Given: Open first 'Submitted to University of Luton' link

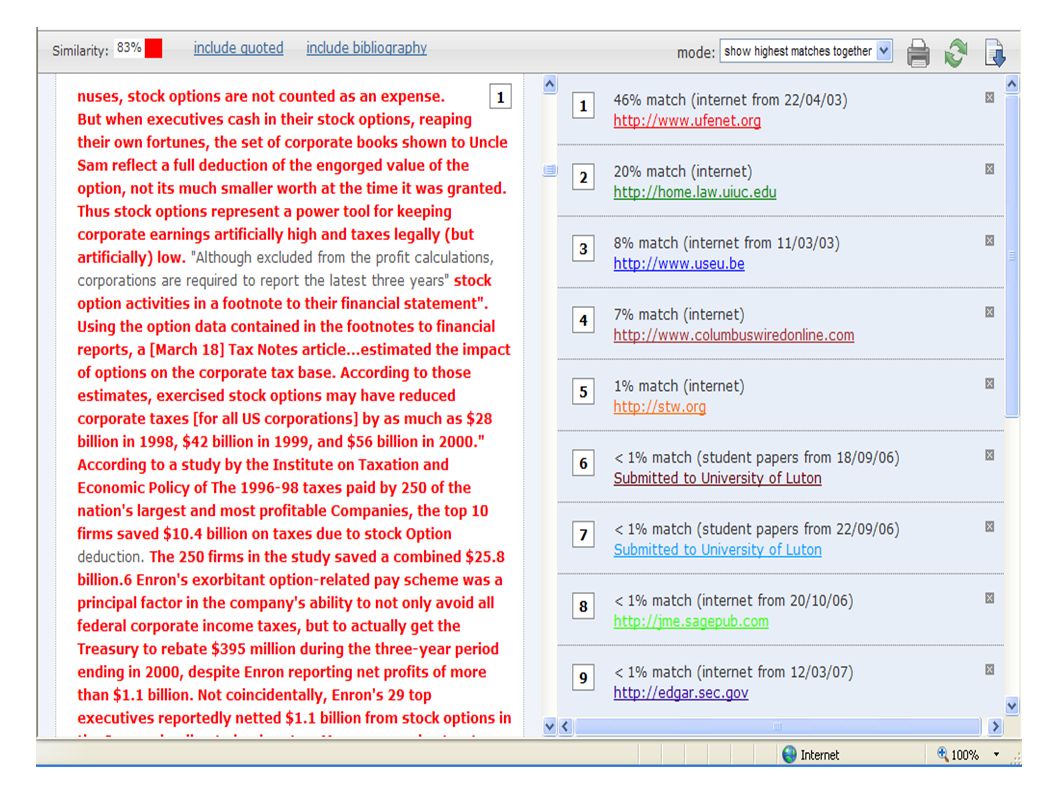Looking at the screenshot, I should [x=717, y=478].
